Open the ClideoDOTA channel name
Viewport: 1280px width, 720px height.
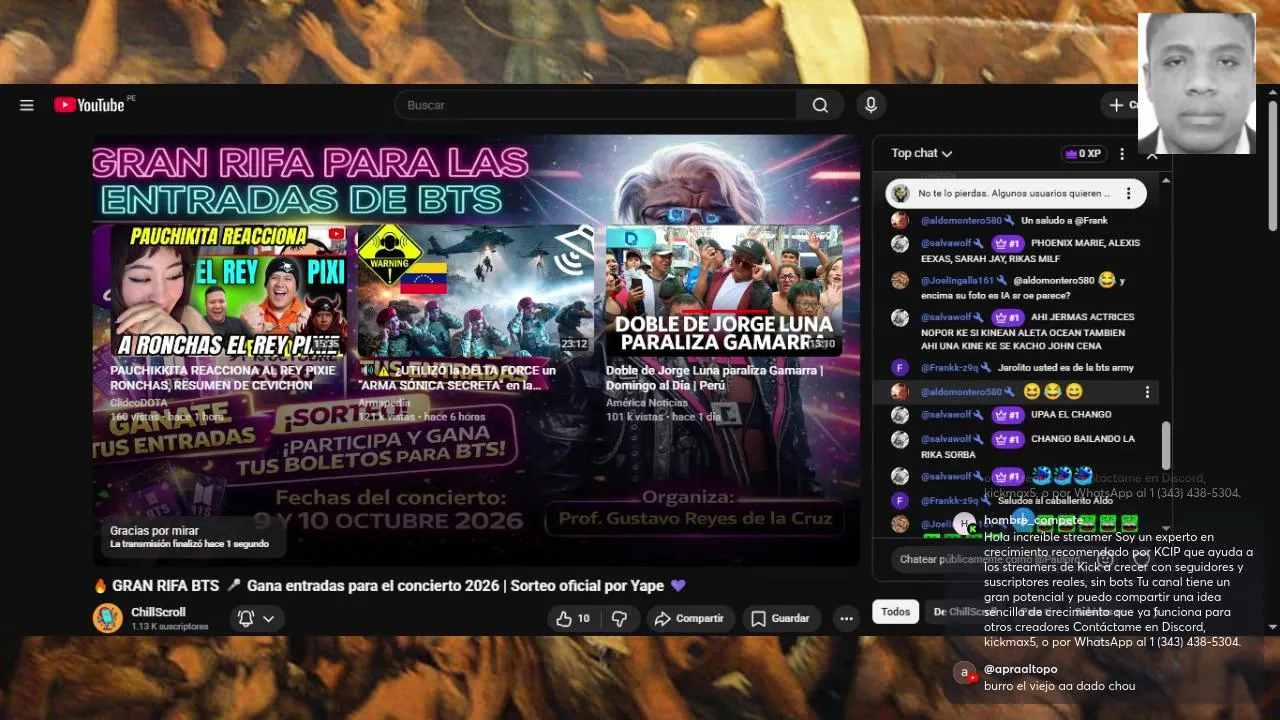point(139,403)
